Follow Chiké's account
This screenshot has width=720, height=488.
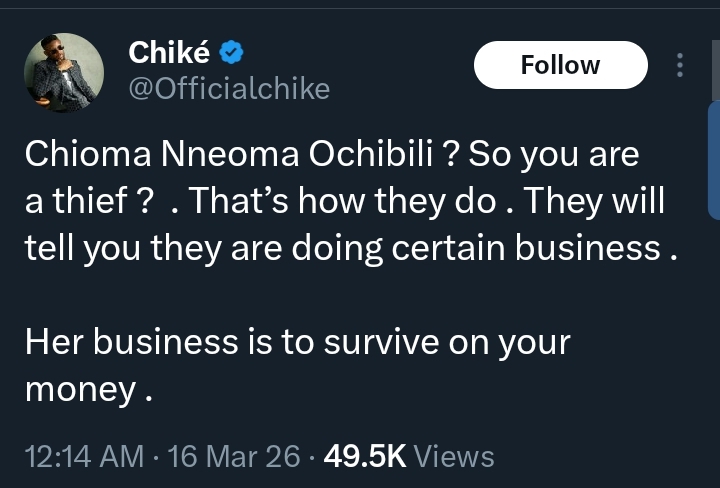pyautogui.click(x=560, y=65)
